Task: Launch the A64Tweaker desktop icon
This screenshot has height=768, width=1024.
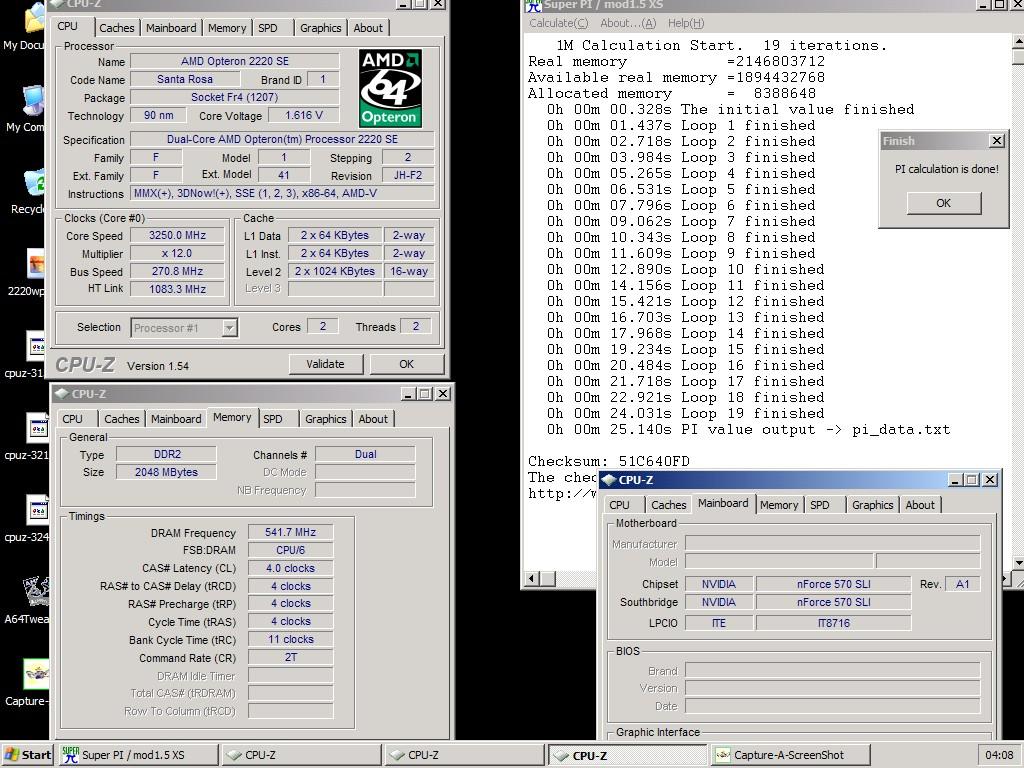Action: coord(36,592)
